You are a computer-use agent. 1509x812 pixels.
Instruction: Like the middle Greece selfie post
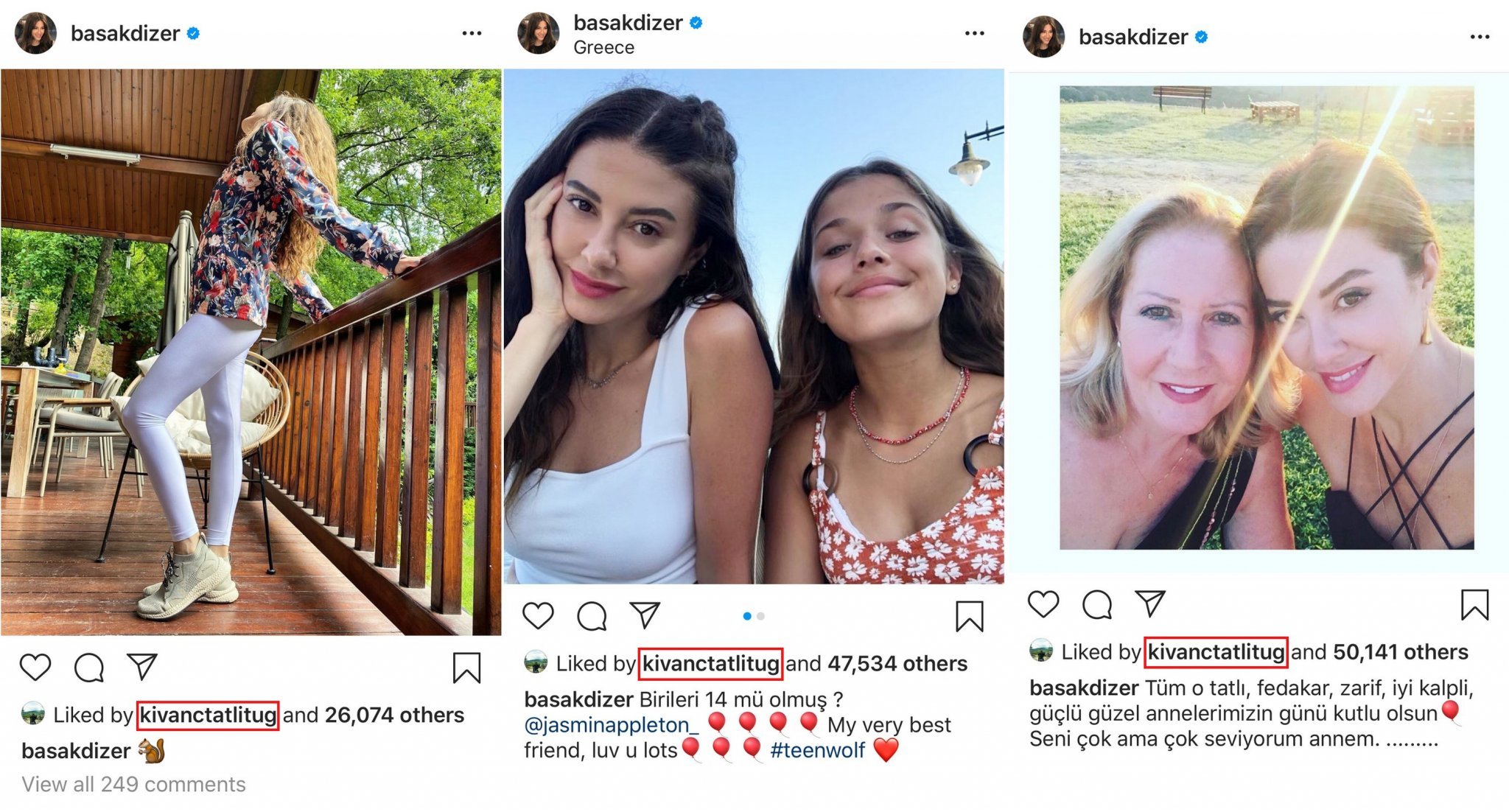coord(538,615)
